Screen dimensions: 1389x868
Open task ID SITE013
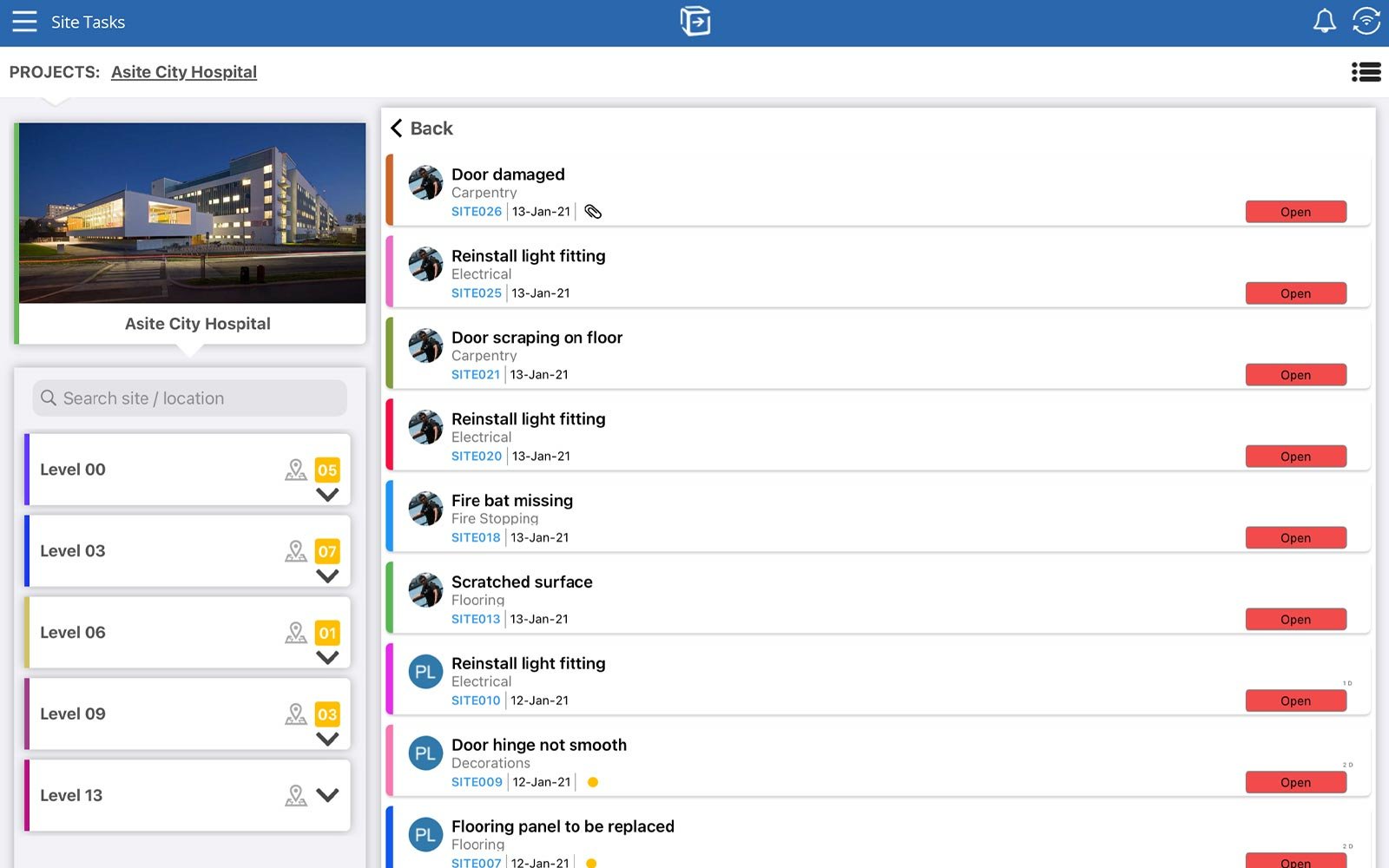(x=476, y=620)
